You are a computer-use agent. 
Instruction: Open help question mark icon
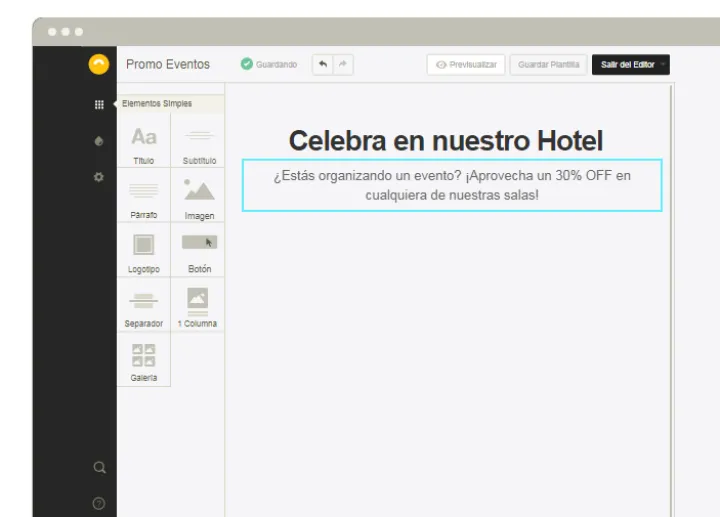(x=99, y=503)
